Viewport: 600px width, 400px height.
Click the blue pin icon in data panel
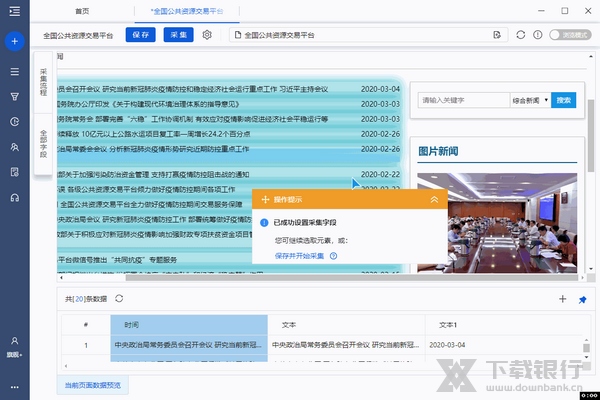(582, 300)
